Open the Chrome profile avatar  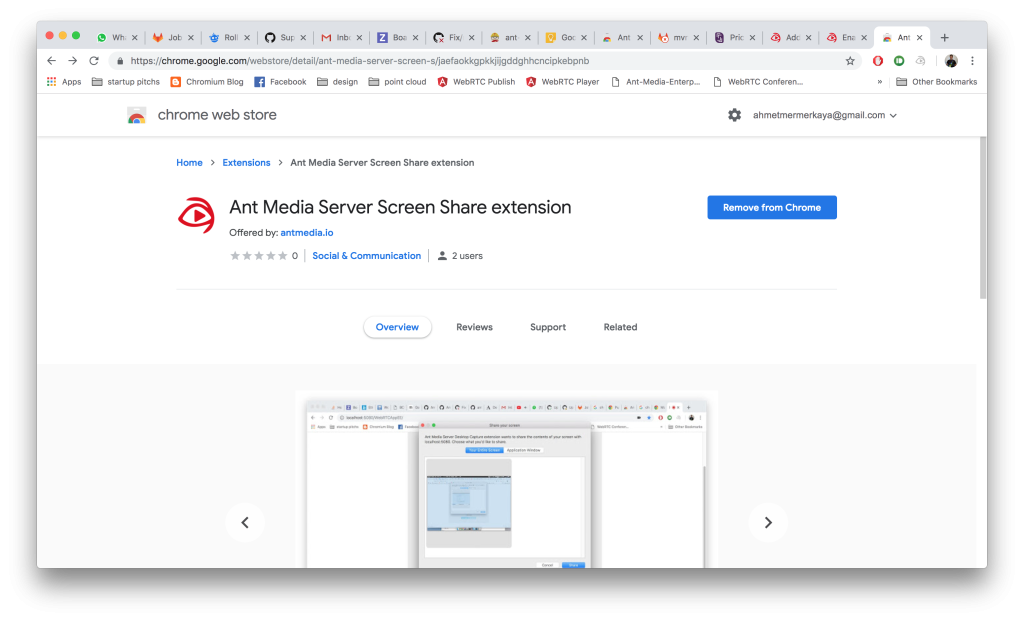pyautogui.click(x=951, y=61)
